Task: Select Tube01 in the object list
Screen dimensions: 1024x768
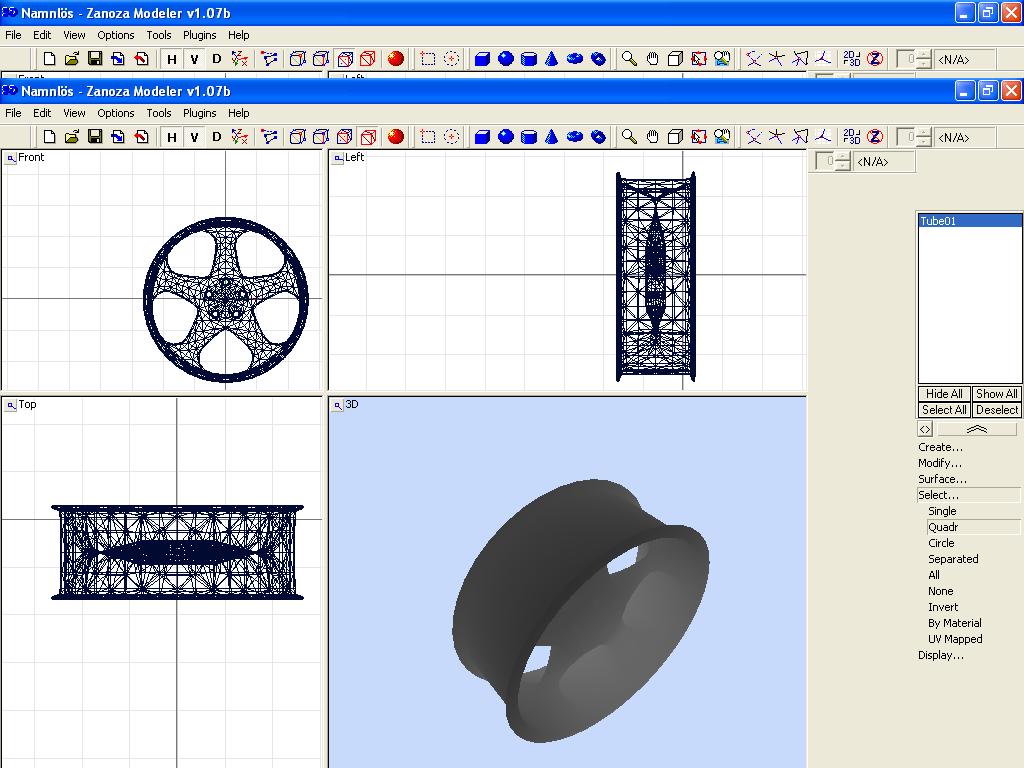Action: [969, 221]
